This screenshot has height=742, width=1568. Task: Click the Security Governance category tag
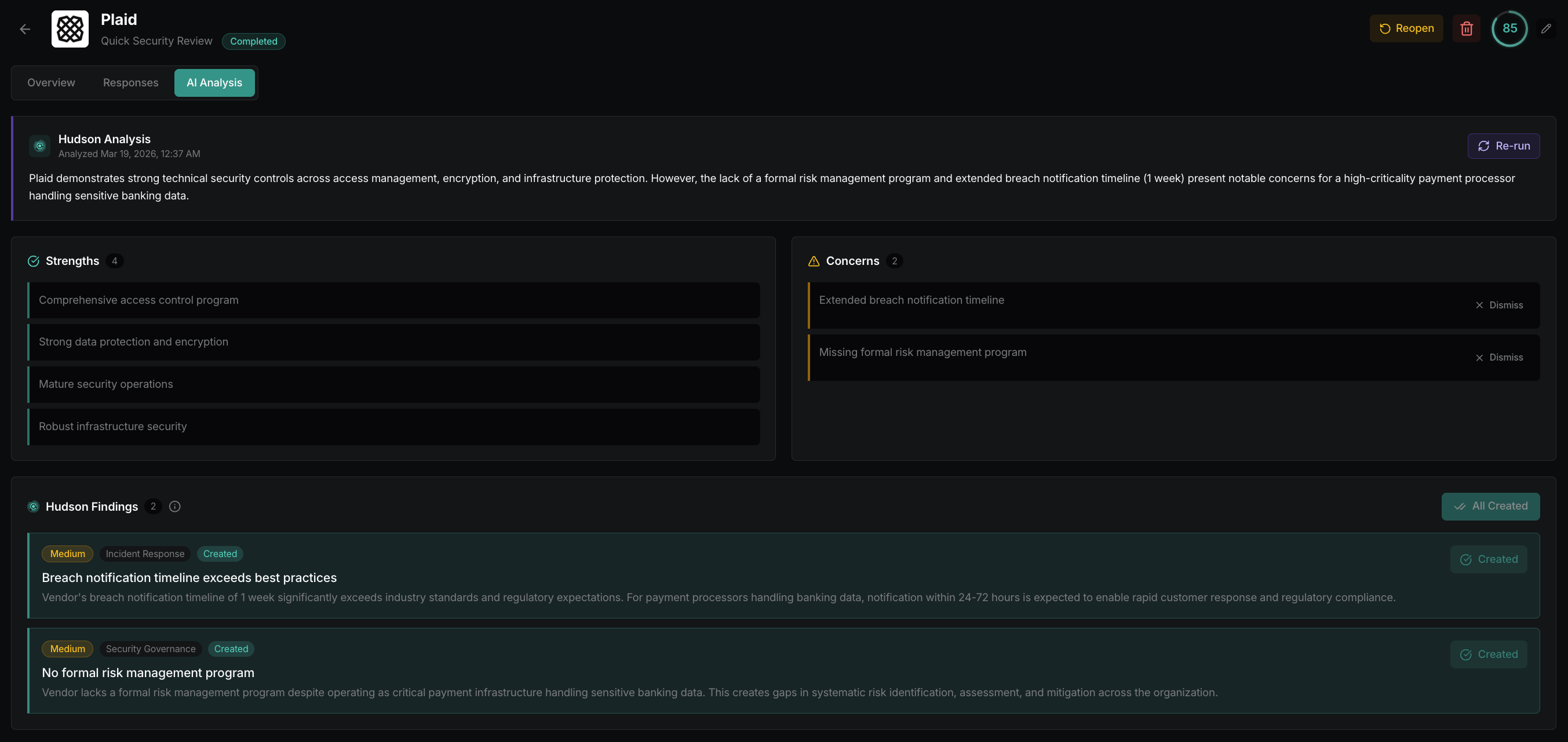coord(150,649)
